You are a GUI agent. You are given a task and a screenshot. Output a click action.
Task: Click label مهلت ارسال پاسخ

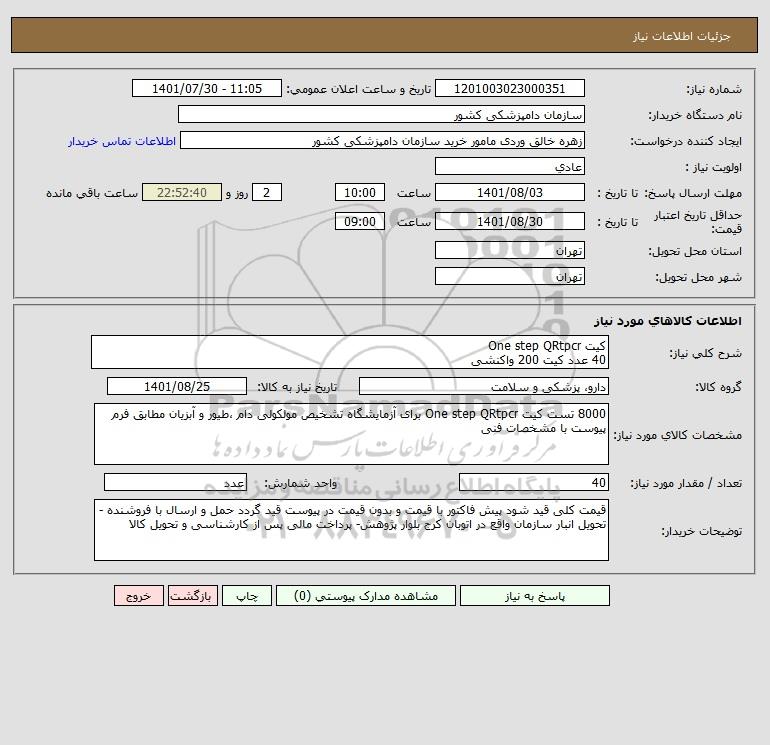tap(692, 193)
